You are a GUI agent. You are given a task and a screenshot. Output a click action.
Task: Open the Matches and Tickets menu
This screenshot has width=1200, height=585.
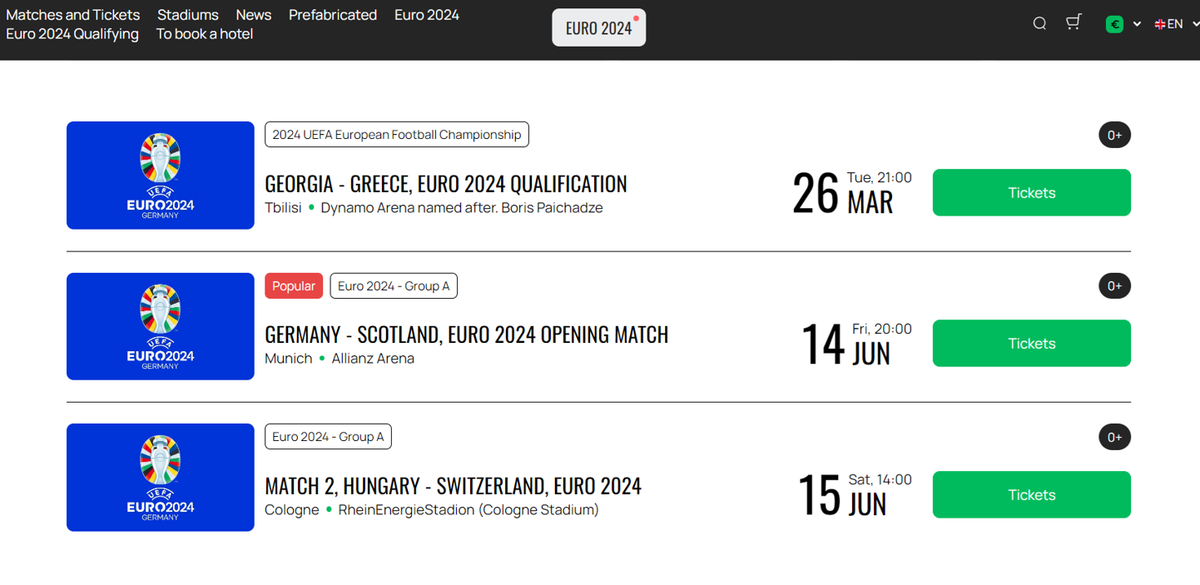pos(73,15)
